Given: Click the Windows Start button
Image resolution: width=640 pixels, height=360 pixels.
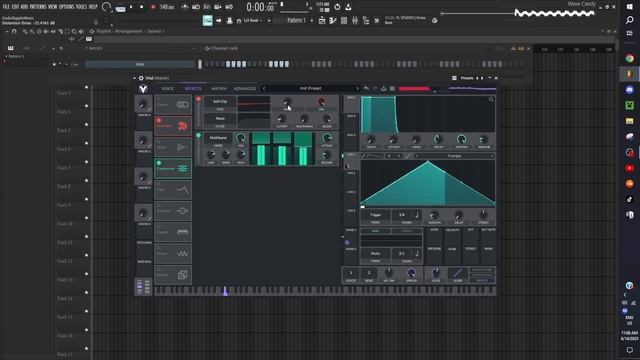Looking at the screenshot, I should click(x=629, y=7).
